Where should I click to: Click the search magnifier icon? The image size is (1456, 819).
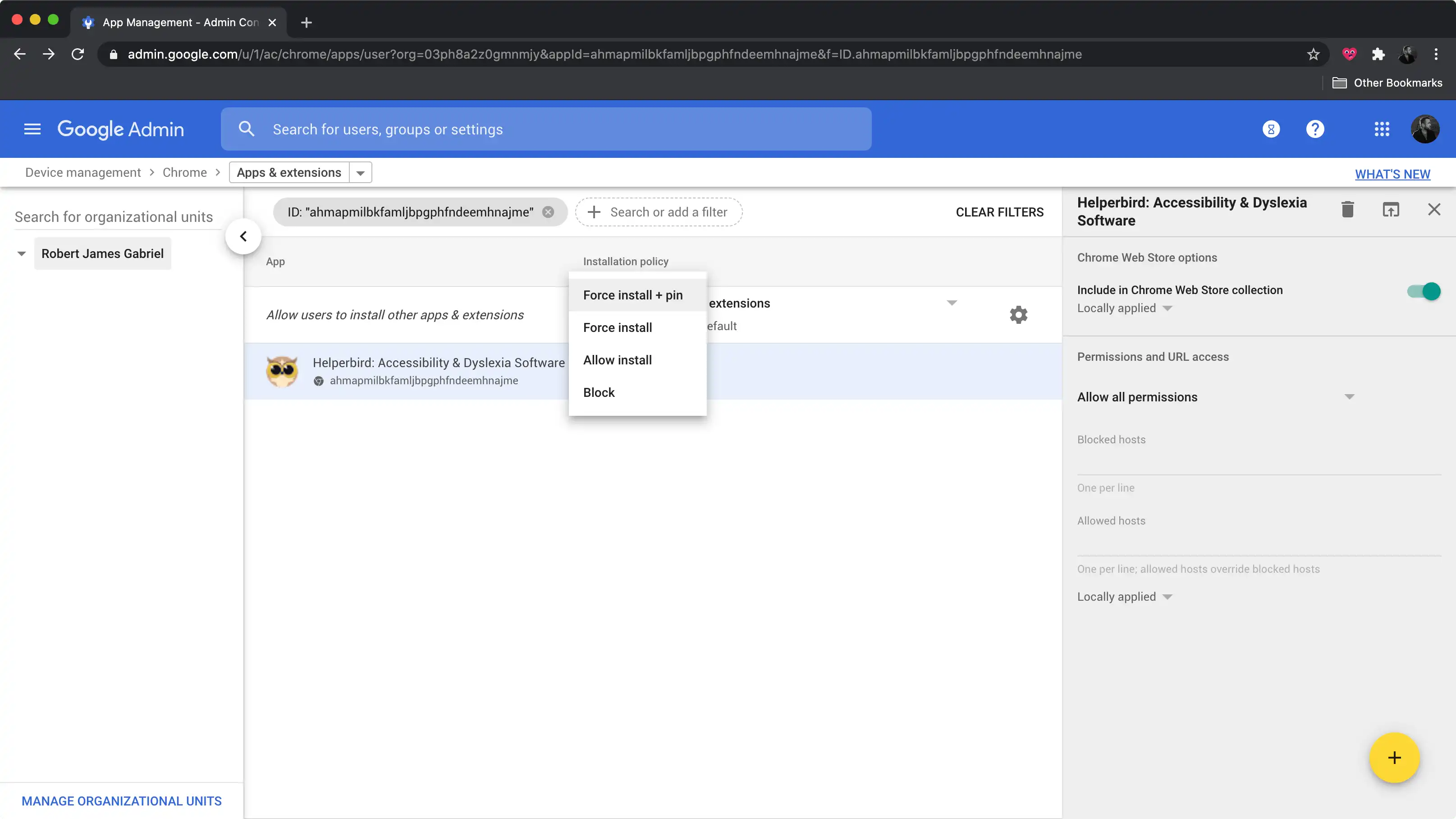pos(247,129)
